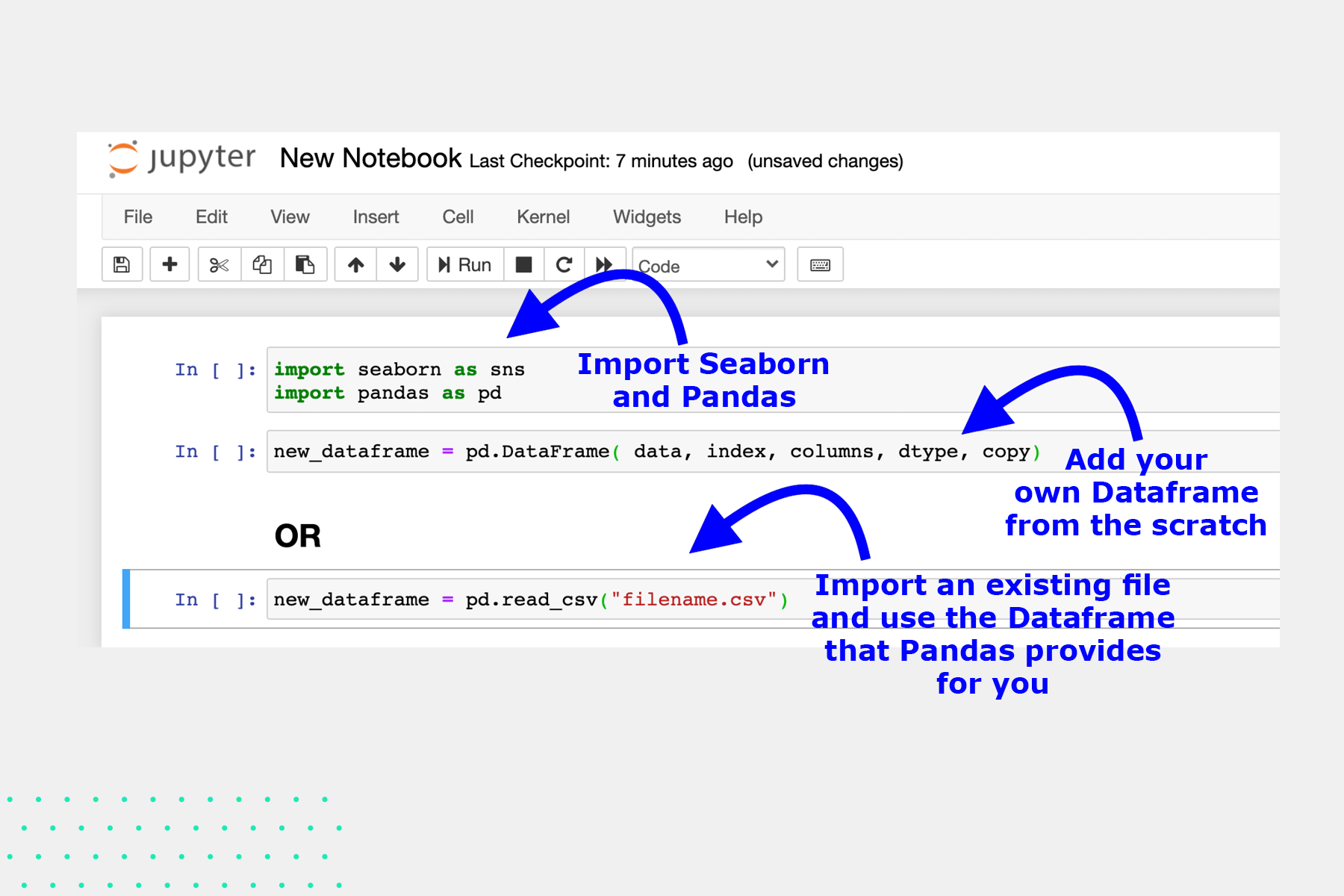Screen dimensions: 1344x896
Task: Open the File menu
Action: [x=138, y=217]
